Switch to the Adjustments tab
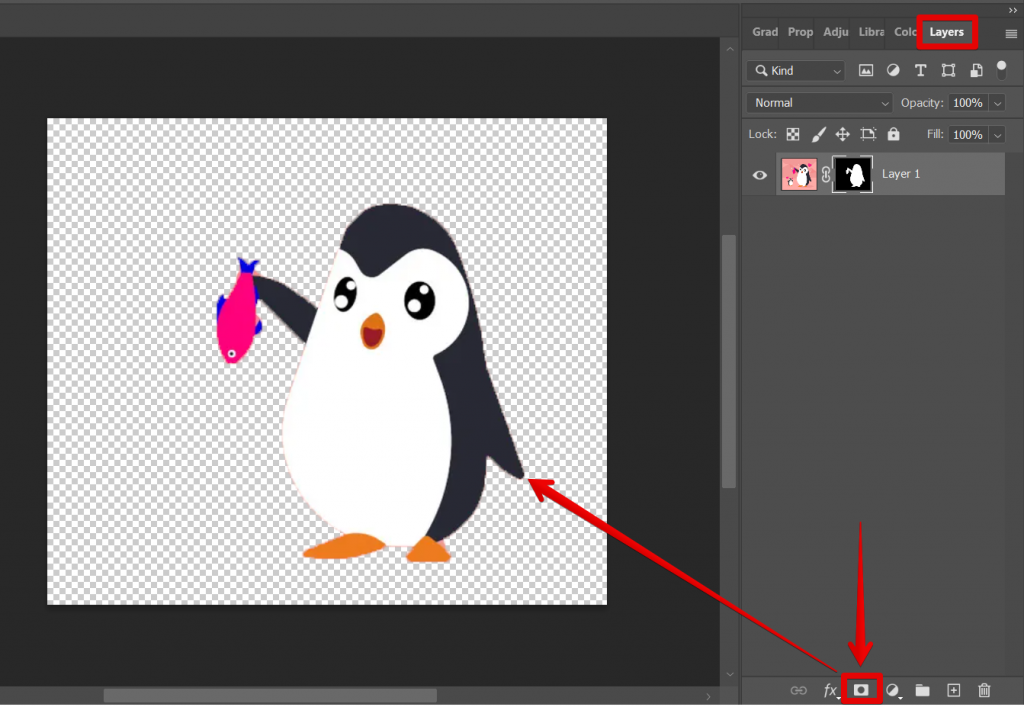This screenshot has height=707, width=1024. click(835, 31)
